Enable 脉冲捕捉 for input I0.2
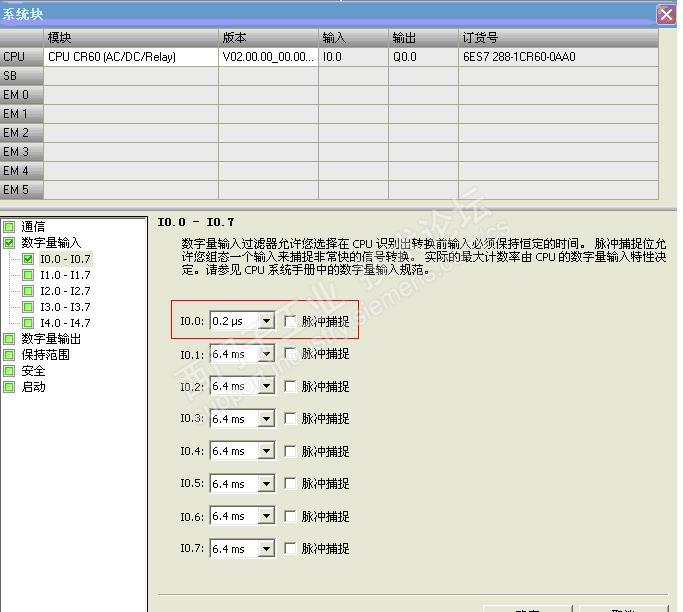683x612 pixels. click(290, 386)
